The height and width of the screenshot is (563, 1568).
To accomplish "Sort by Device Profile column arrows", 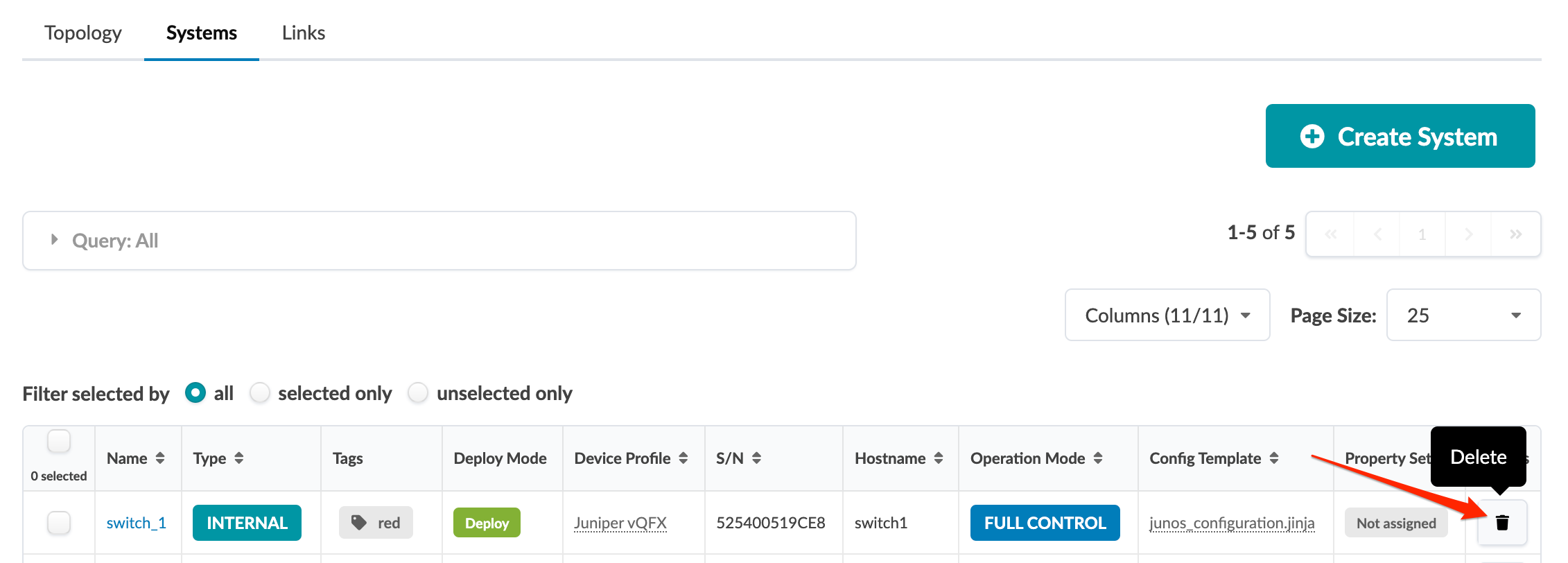I will [683, 458].
